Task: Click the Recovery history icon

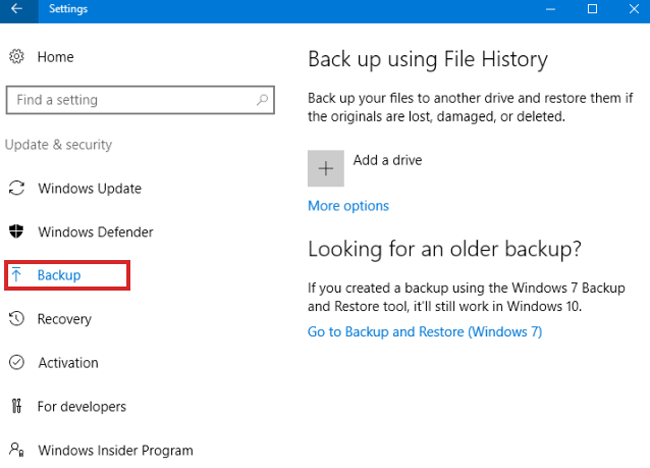Action: (16, 319)
